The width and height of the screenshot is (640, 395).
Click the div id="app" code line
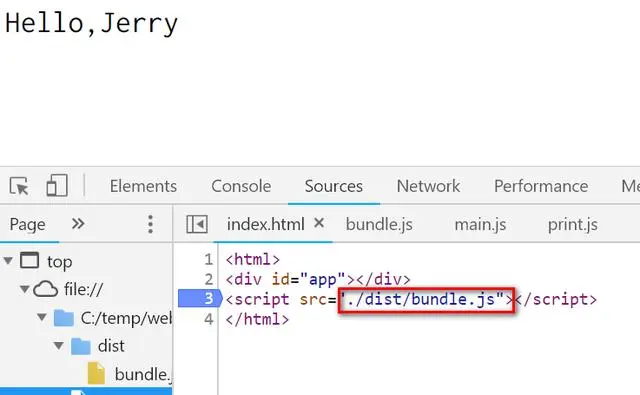point(318,280)
